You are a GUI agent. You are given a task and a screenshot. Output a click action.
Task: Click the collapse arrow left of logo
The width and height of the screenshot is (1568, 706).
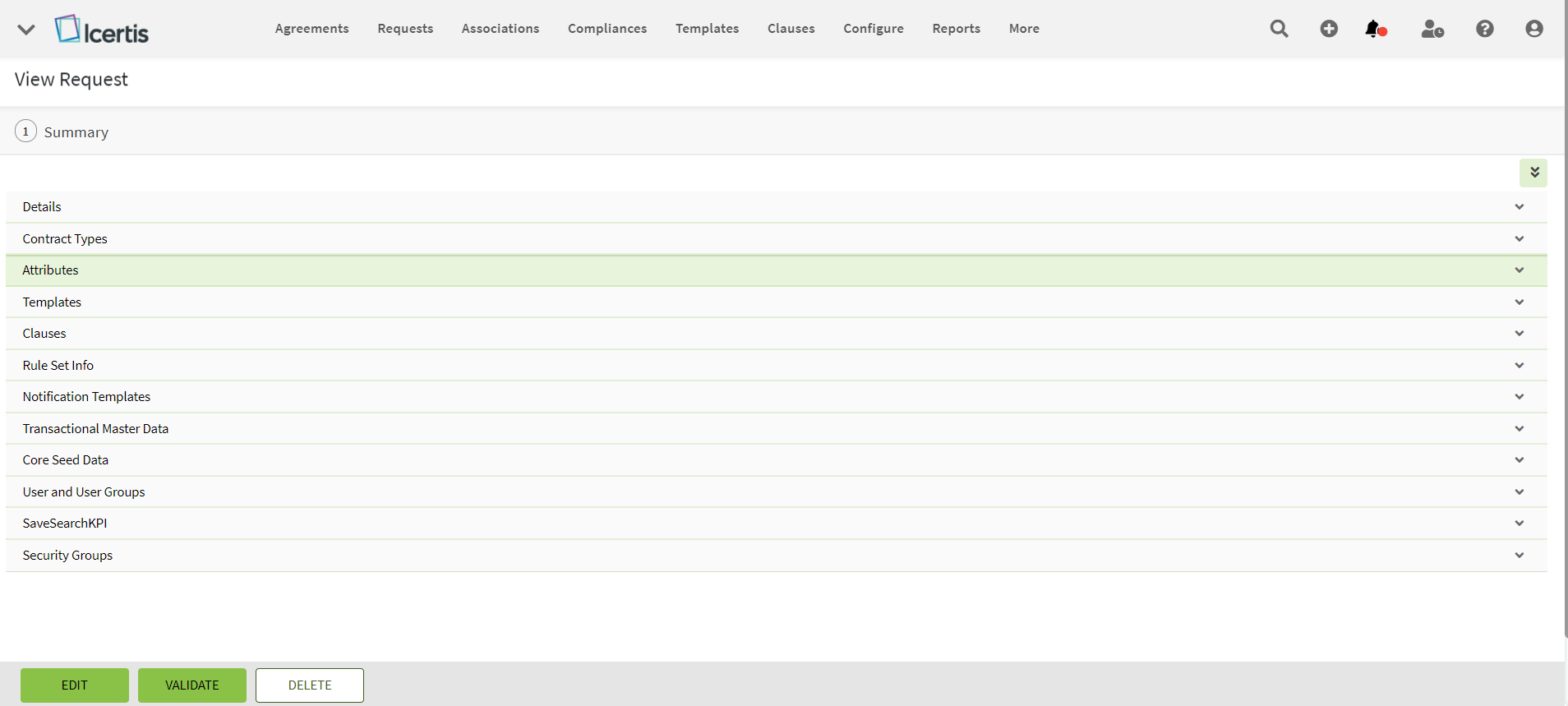click(26, 30)
